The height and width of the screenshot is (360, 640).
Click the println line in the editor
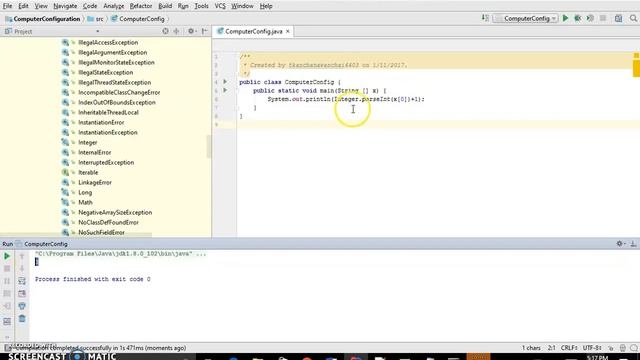coord(346,99)
